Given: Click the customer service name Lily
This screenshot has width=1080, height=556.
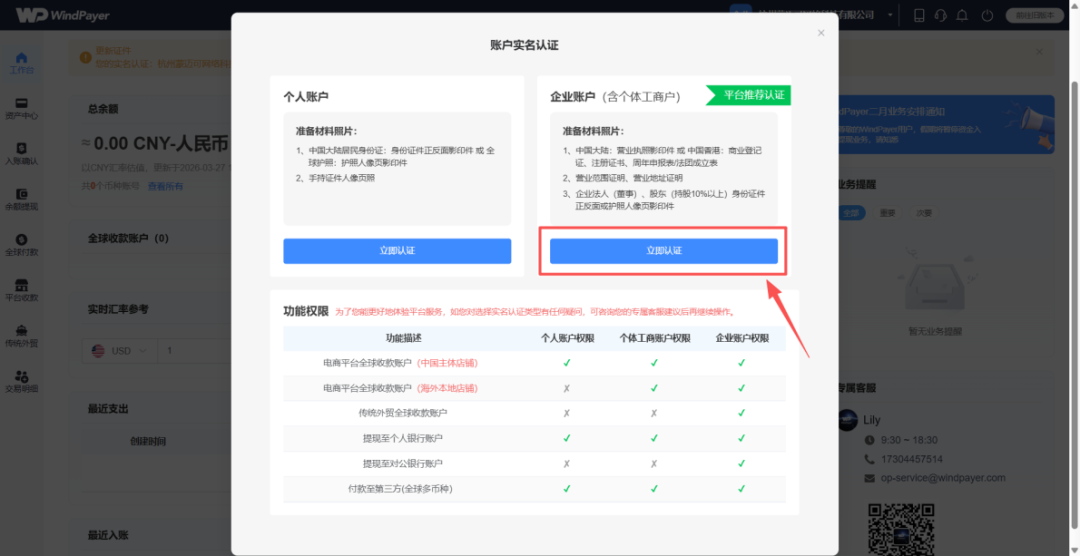Looking at the screenshot, I should [872, 420].
